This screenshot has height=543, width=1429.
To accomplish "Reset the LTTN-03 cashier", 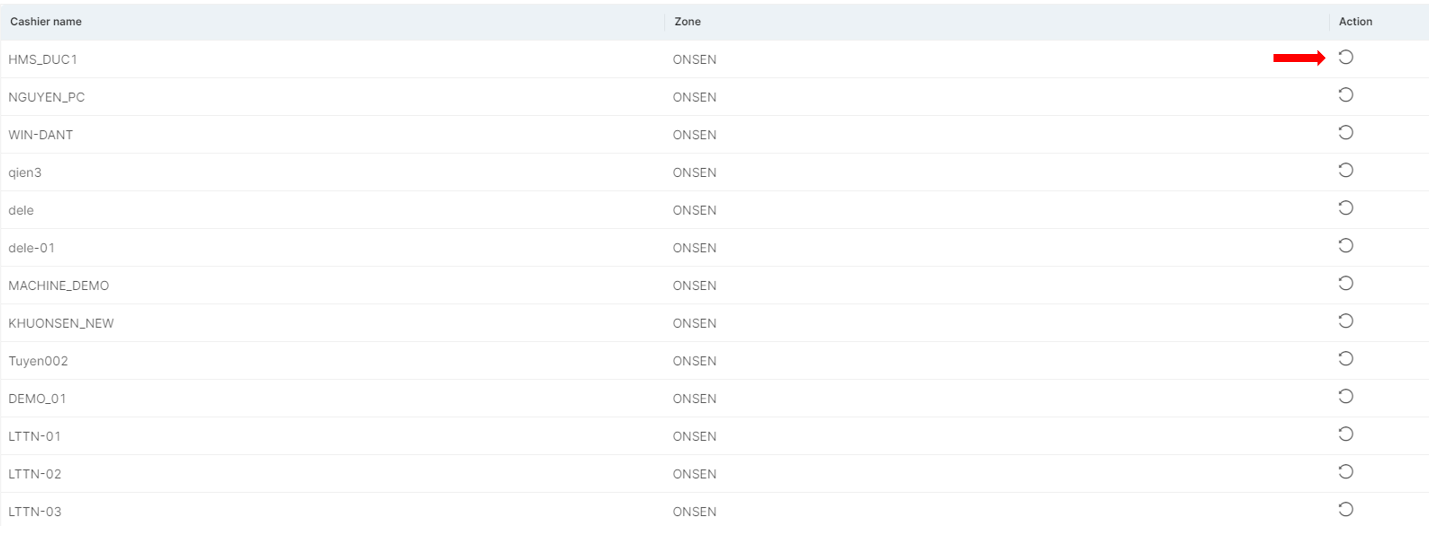I will pyautogui.click(x=1345, y=510).
